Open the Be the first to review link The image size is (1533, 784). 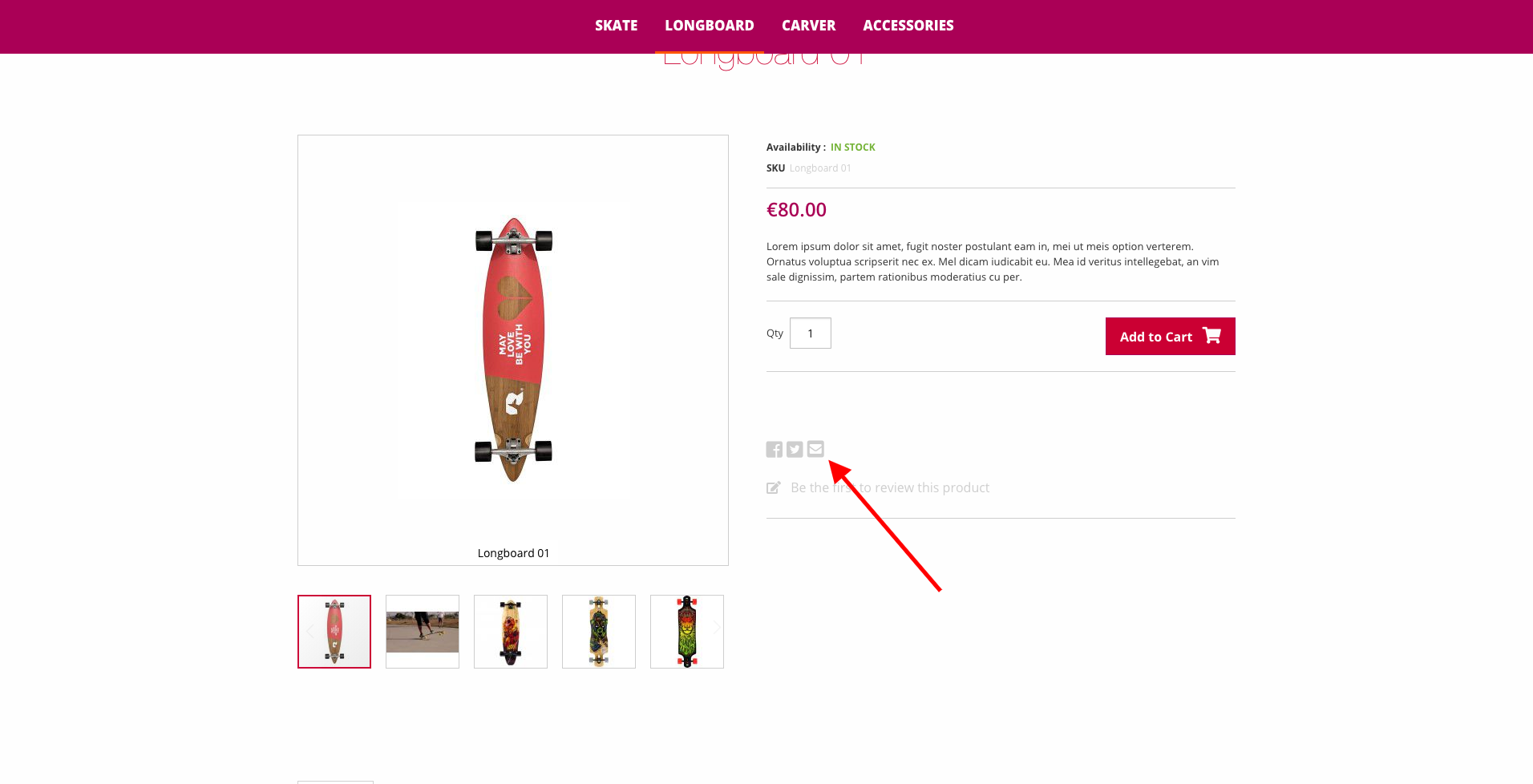point(890,487)
